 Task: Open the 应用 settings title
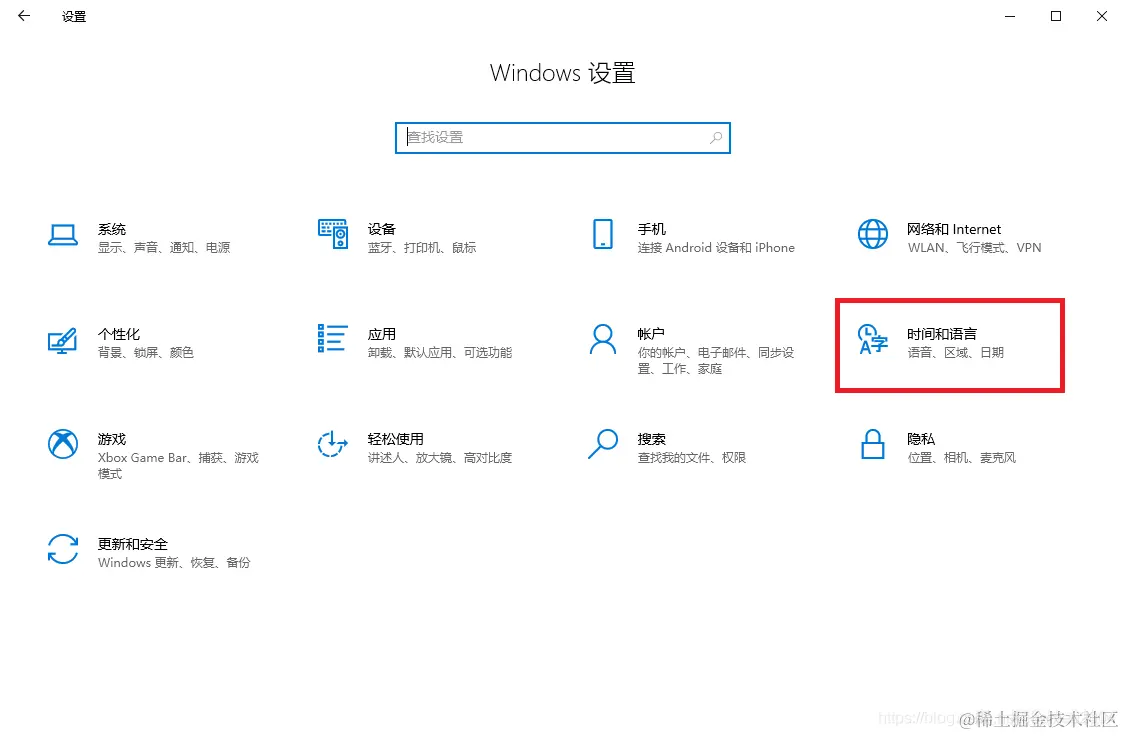click(x=382, y=334)
